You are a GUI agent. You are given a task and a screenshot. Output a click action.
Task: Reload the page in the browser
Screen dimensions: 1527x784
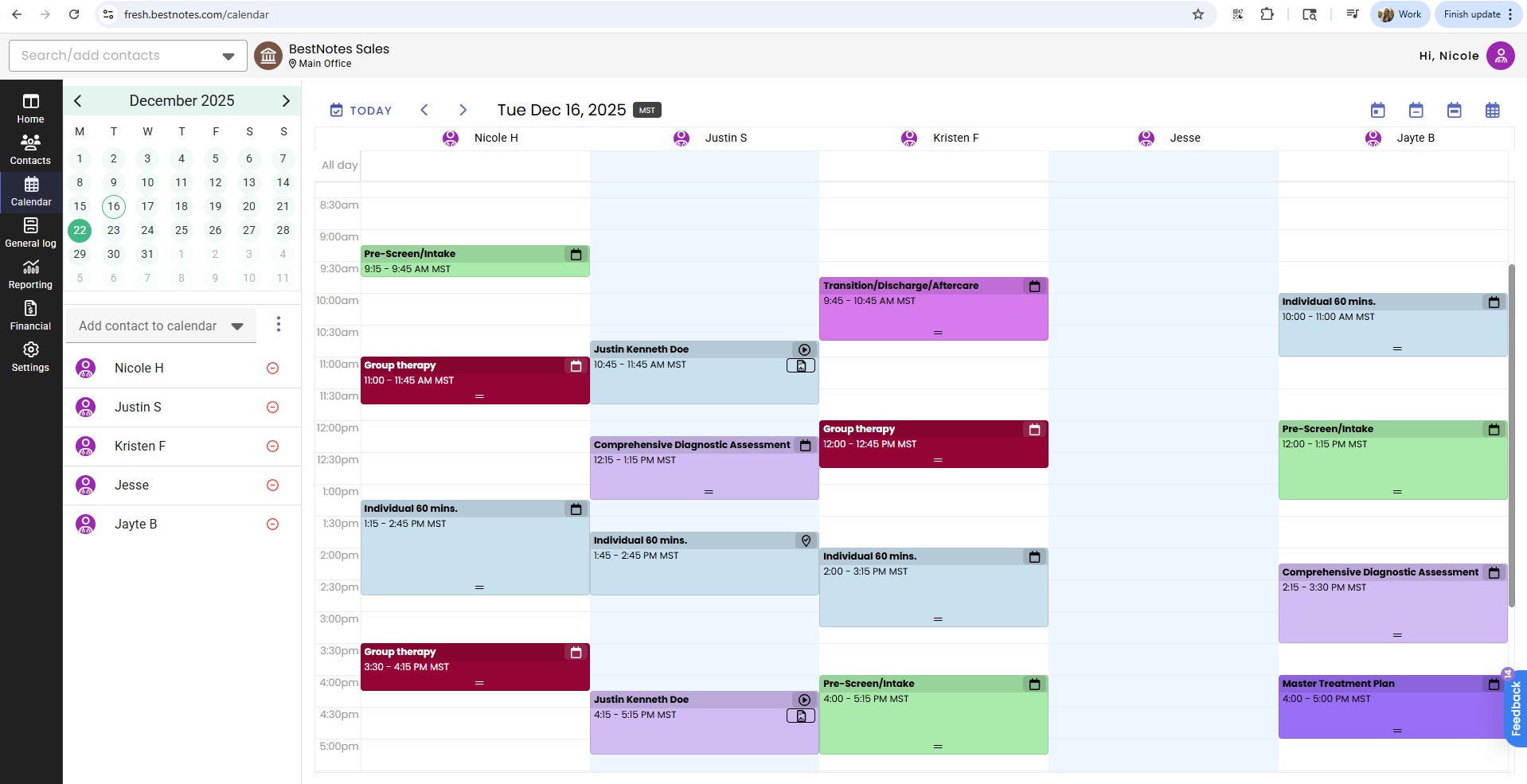pos(74,14)
